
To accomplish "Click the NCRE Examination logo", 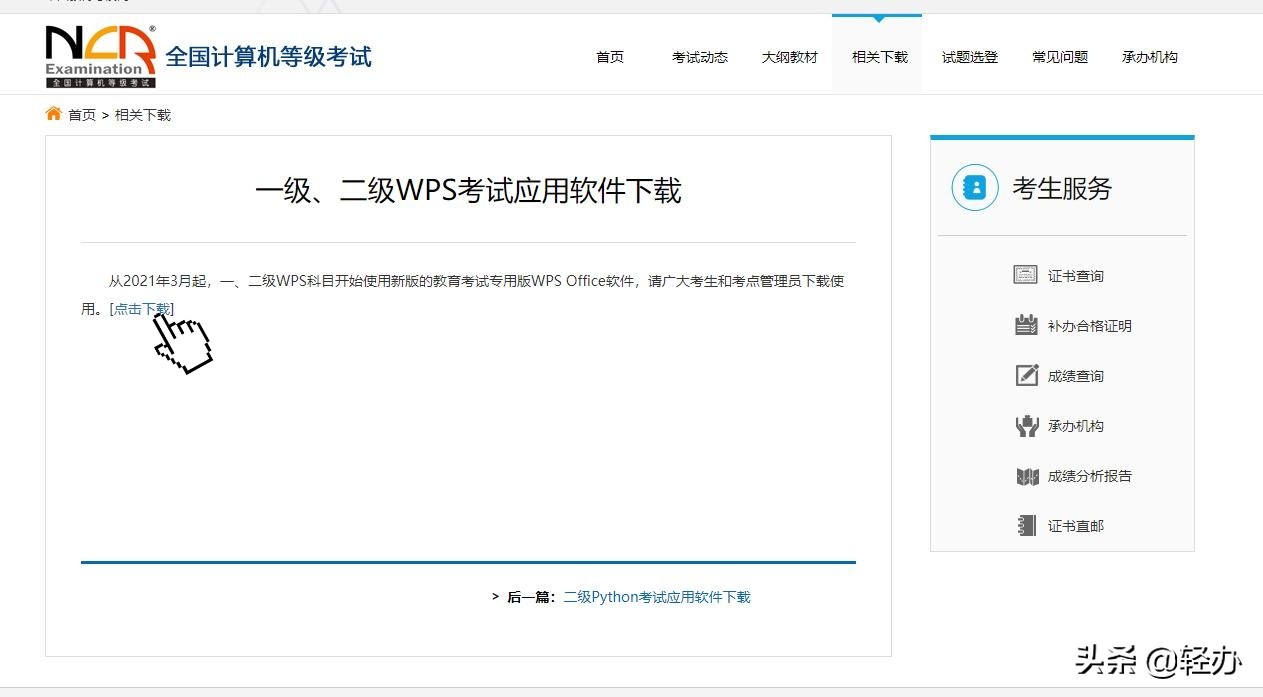I will tap(101, 56).
